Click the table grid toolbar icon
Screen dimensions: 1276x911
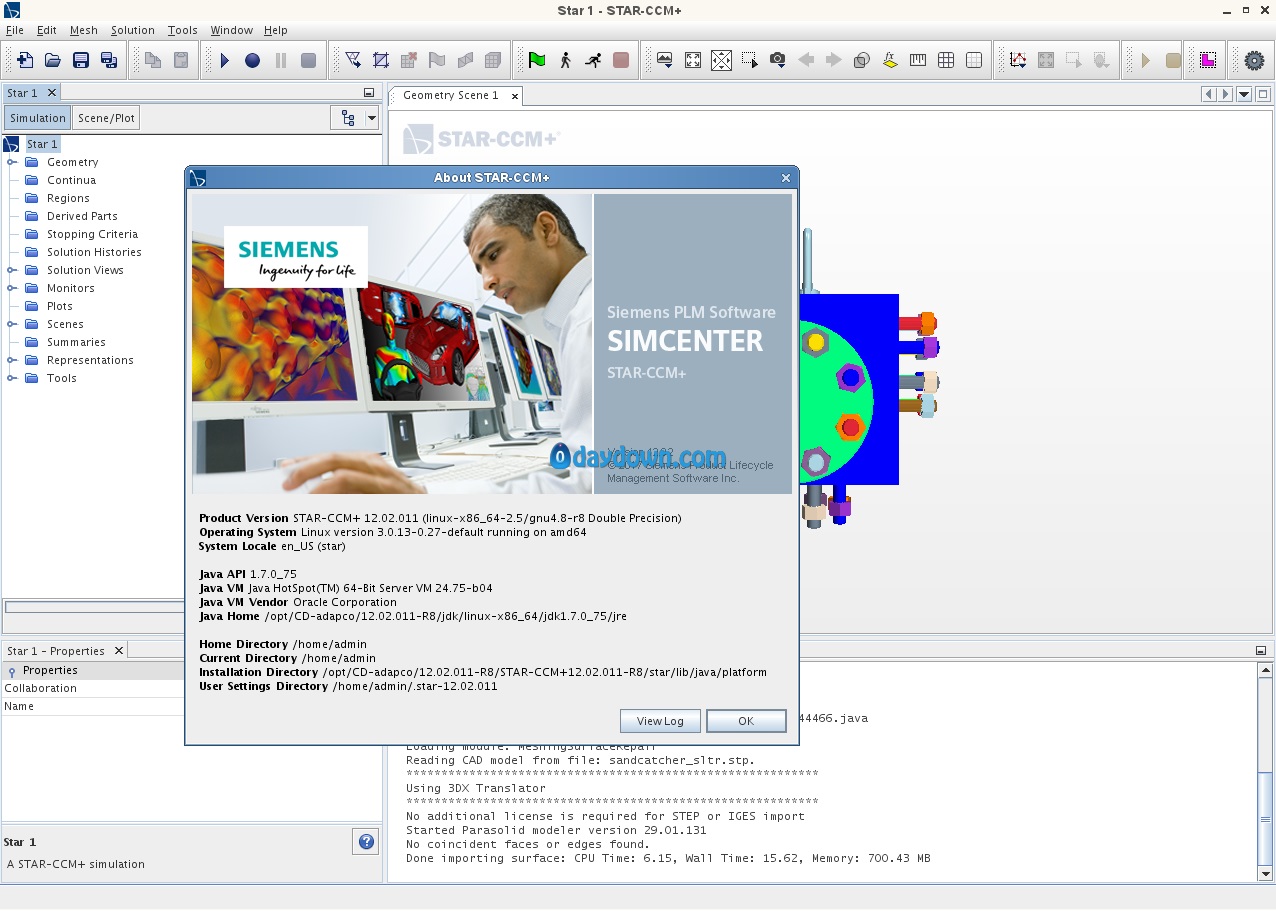tap(946, 60)
